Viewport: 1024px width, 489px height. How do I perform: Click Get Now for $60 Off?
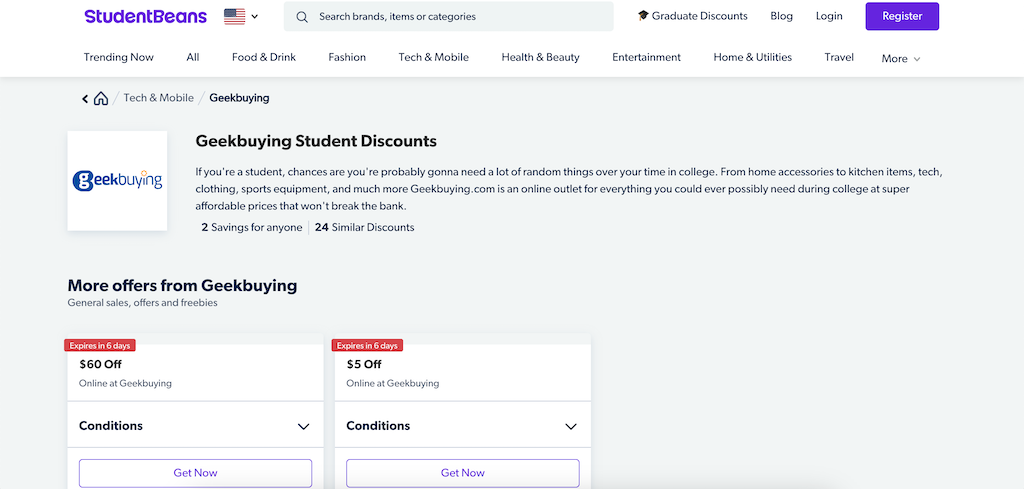click(195, 473)
